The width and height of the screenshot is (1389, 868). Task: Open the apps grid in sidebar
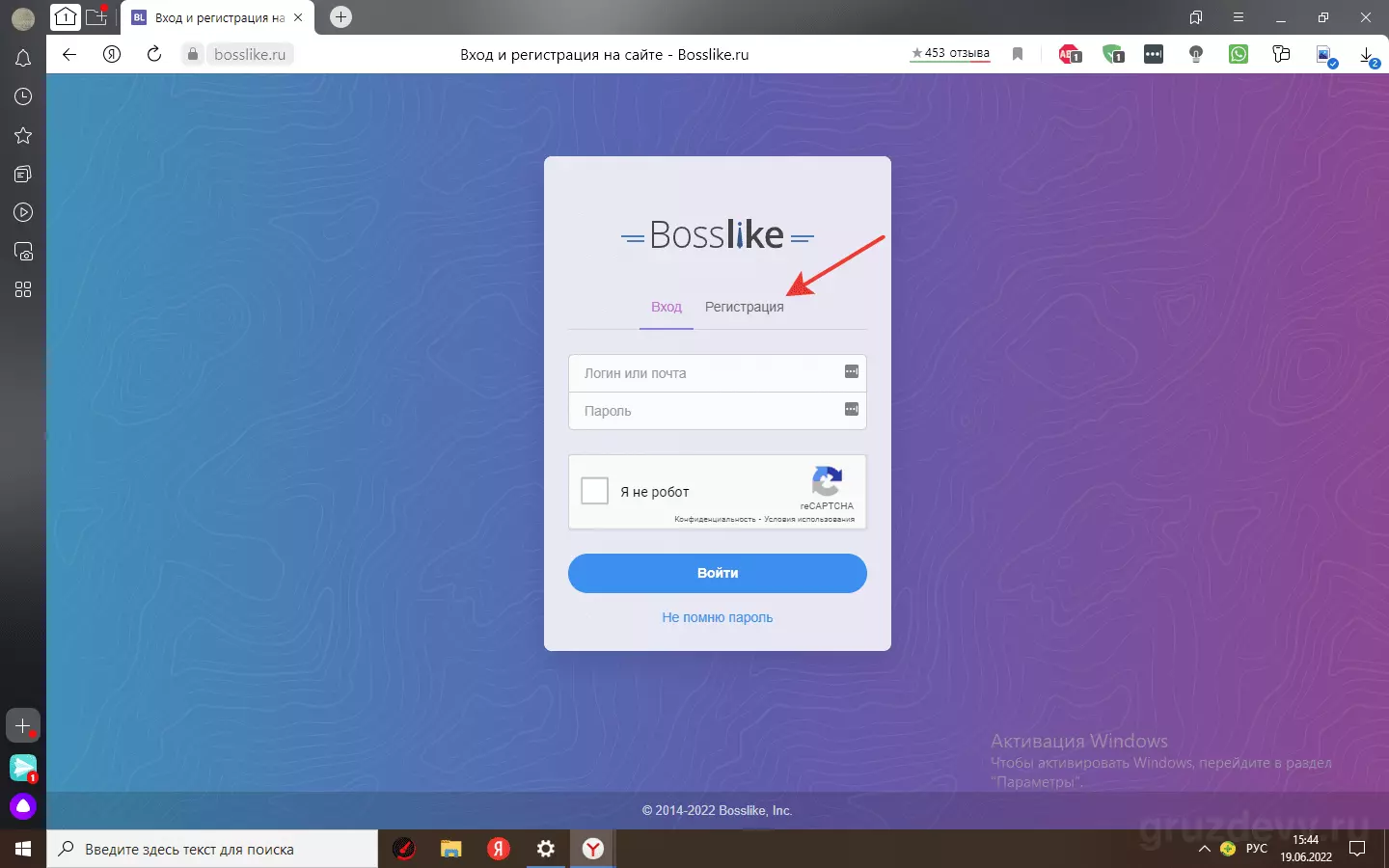(23, 289)
